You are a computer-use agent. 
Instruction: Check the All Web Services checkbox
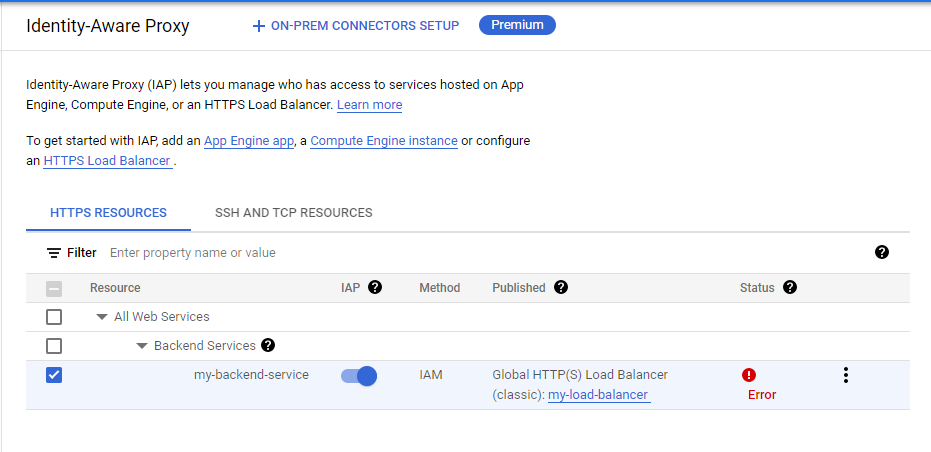54,317
